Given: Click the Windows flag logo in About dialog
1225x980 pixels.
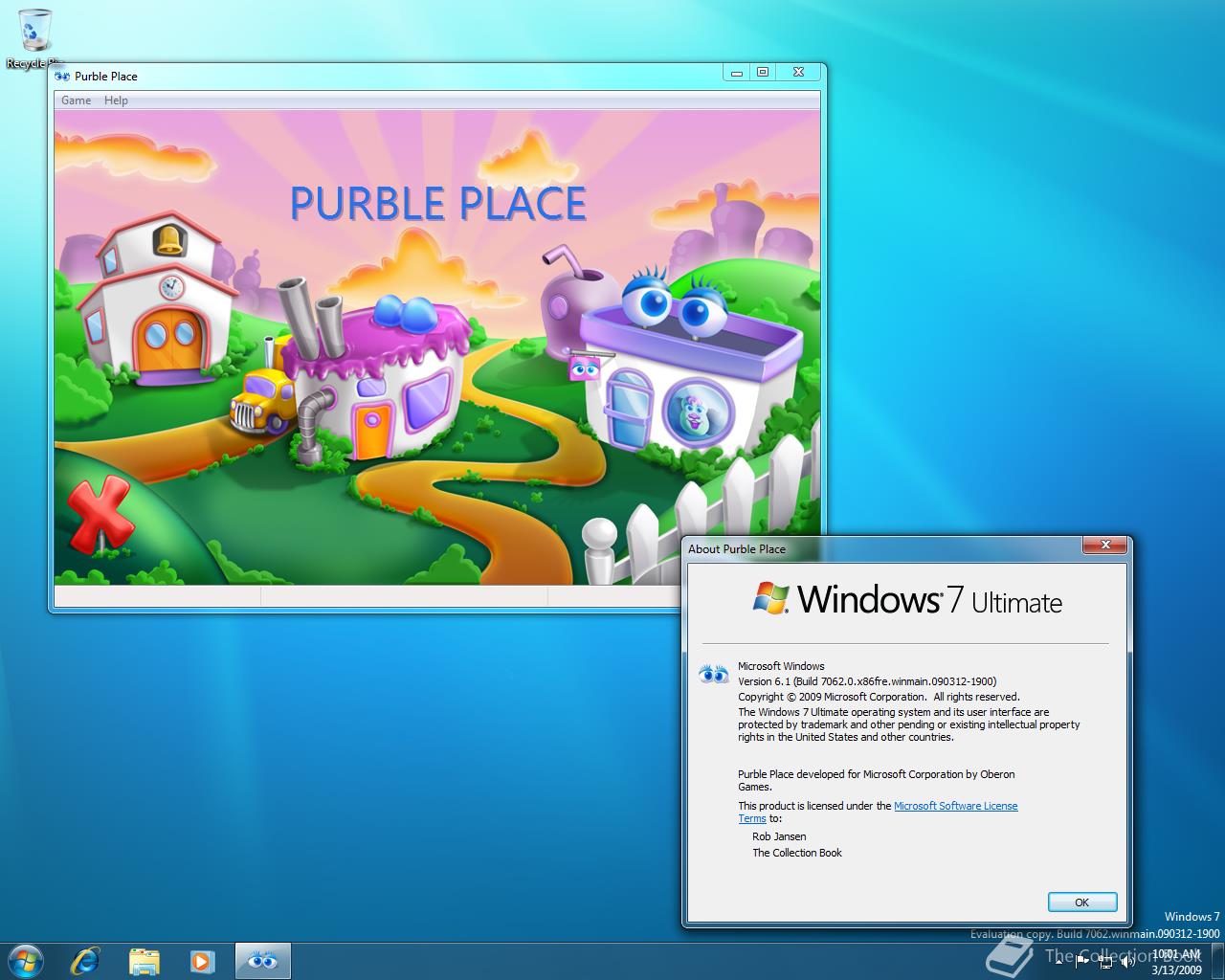Looking at the screenshot, I should pyautogui.click(x=771, y=597).
